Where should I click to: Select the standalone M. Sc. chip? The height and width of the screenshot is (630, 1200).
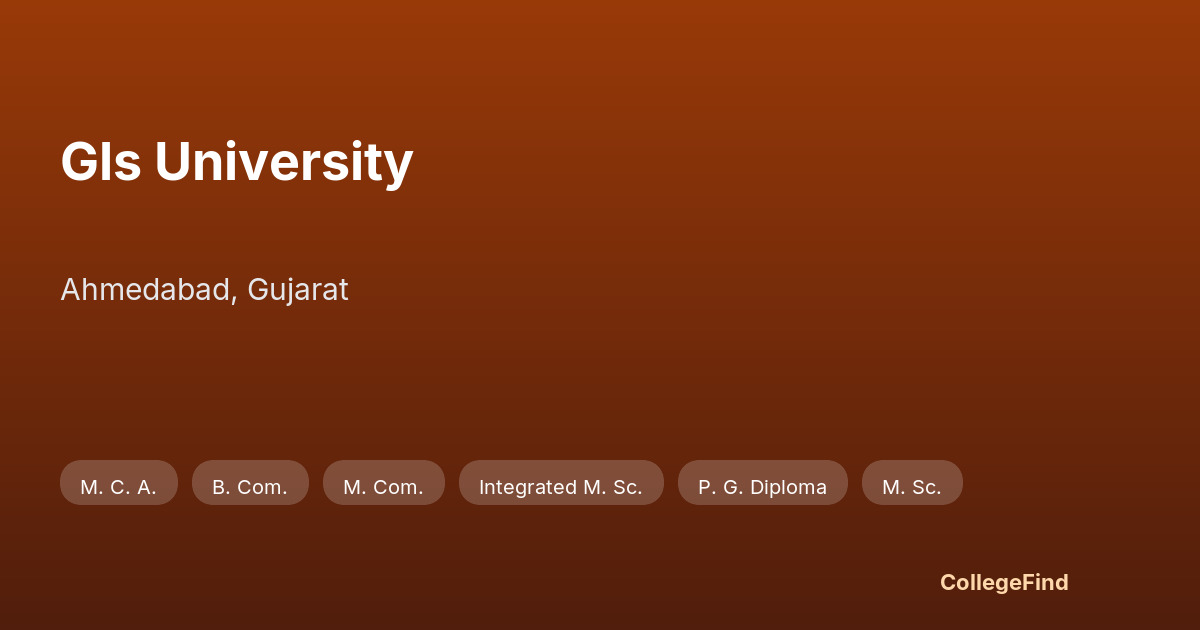(912, 487)
